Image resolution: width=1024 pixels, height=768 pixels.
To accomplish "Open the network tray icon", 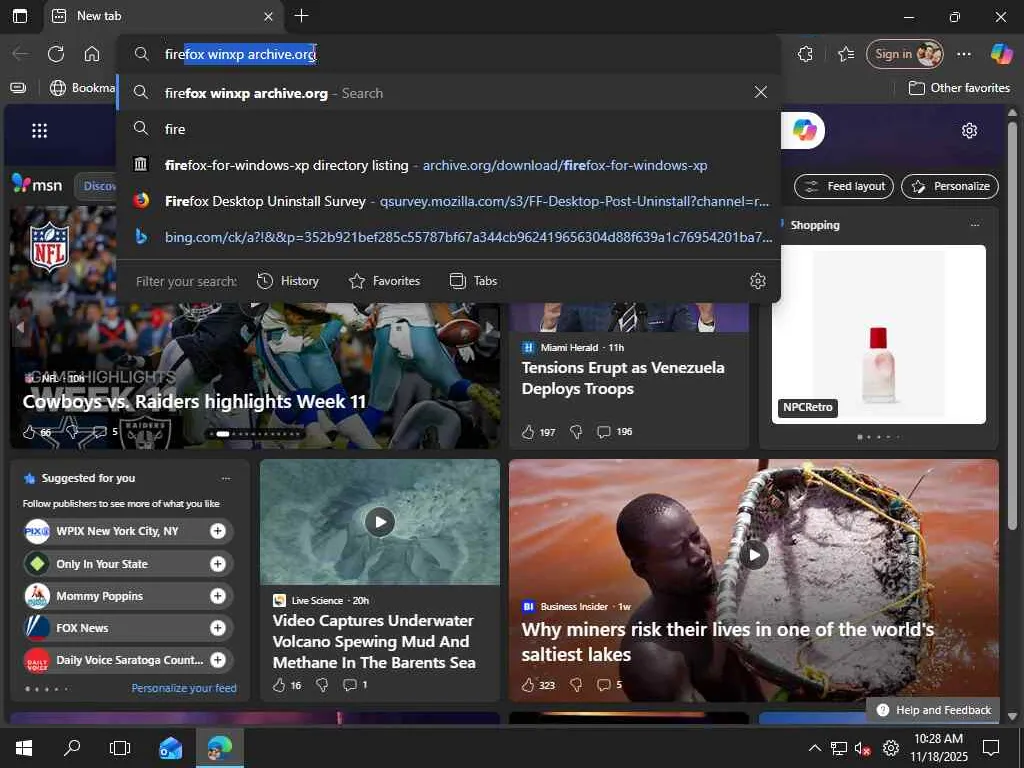I will point(839,748).
